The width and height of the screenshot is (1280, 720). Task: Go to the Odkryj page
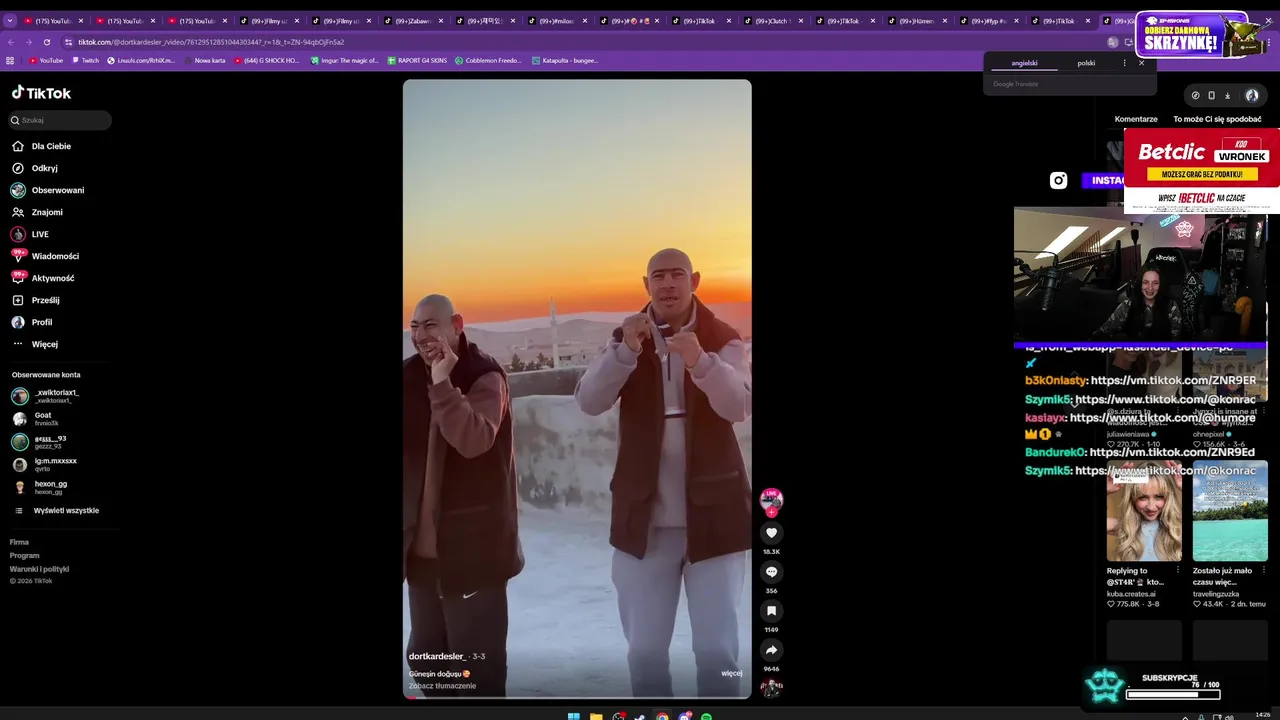click(x=44, y=168)
